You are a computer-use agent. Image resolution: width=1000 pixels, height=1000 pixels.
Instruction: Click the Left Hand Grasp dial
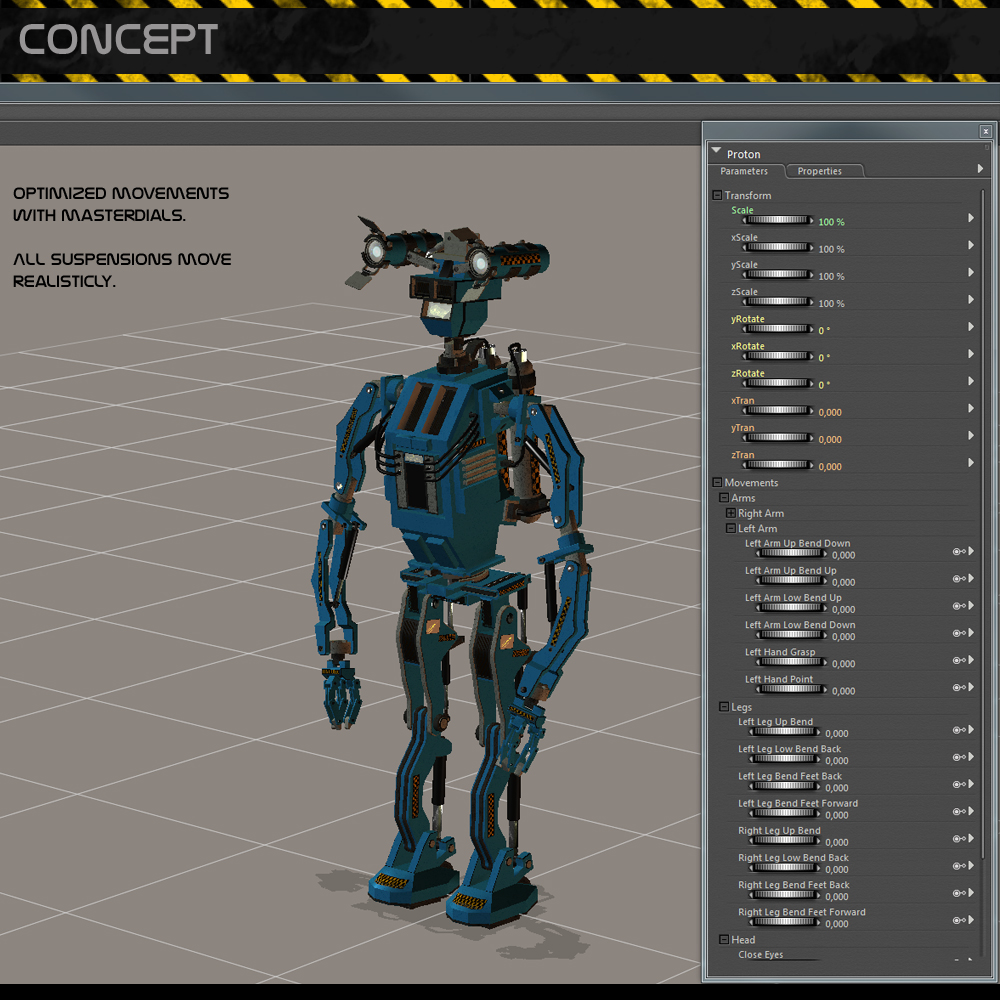click(x=791, y=662)
